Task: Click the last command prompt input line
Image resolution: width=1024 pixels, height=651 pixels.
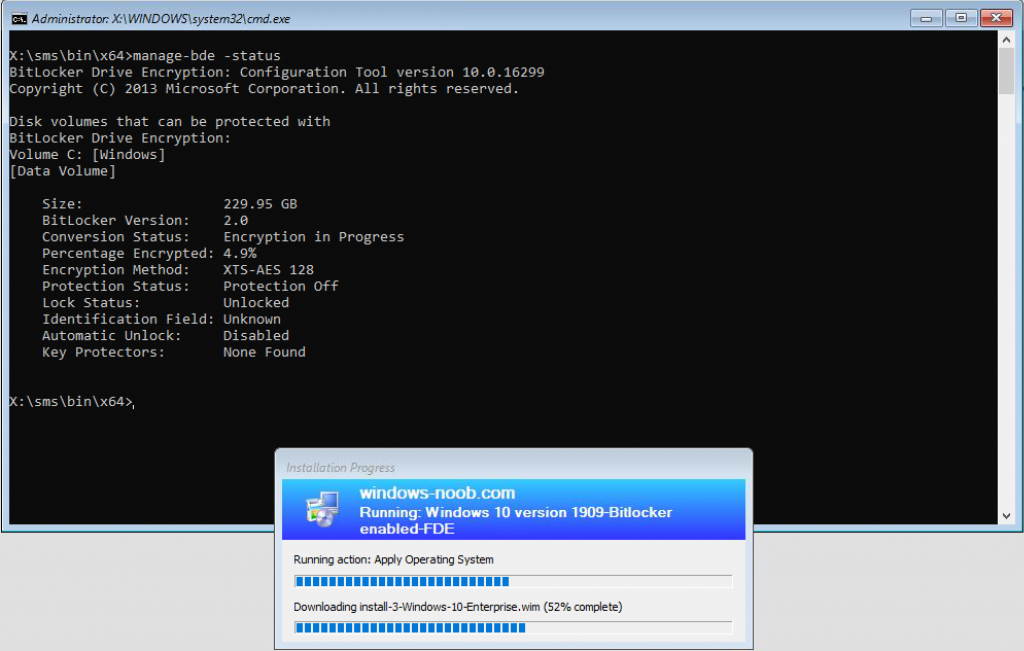Action: [70, 401]
